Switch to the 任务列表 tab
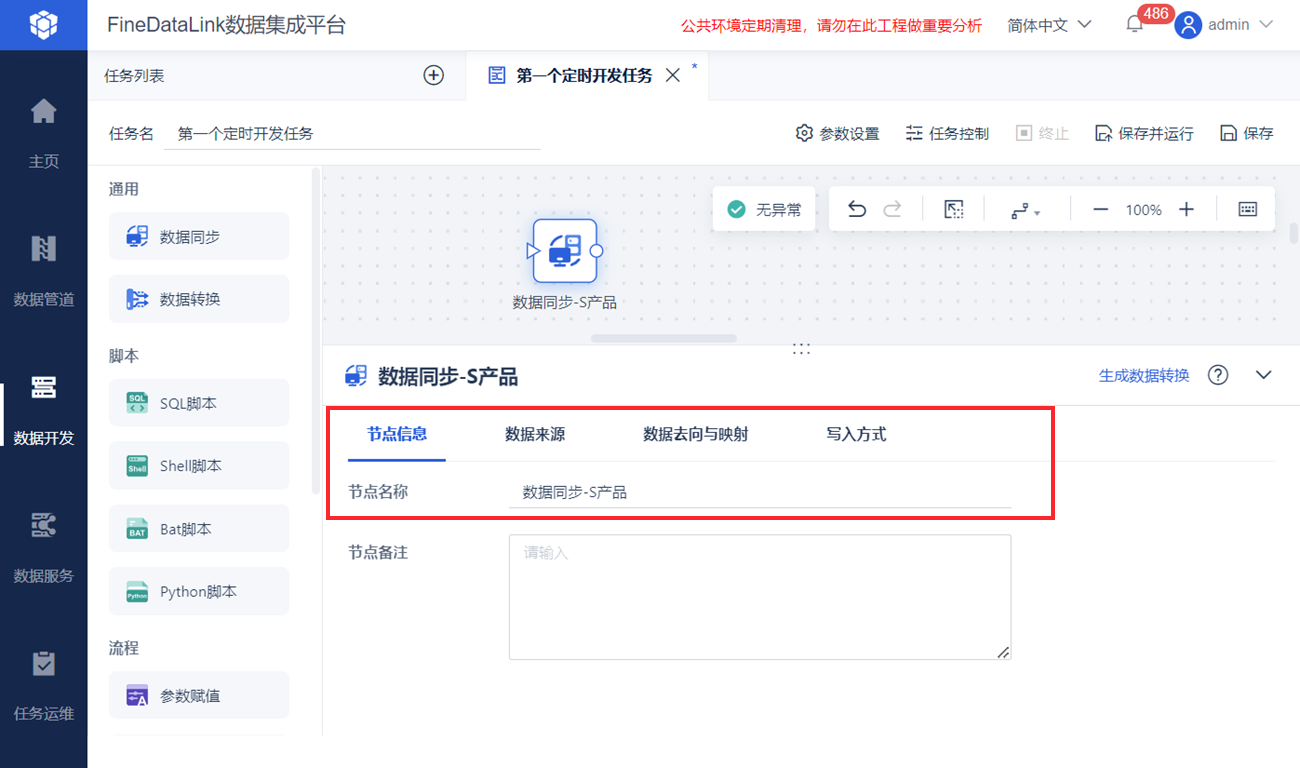The image size is (1300, 768). click(135, 75)
